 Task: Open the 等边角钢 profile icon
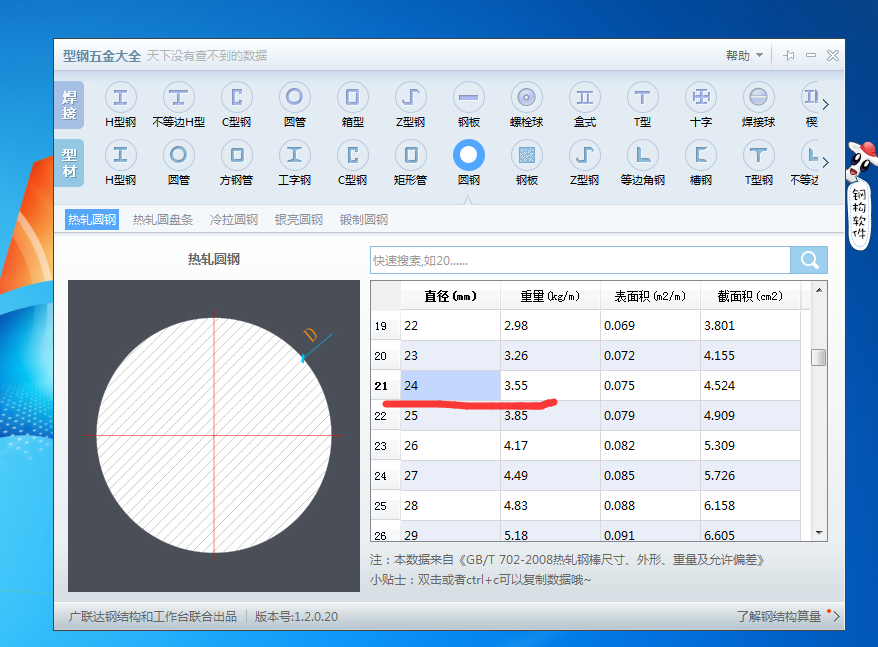tap(642, 162)
